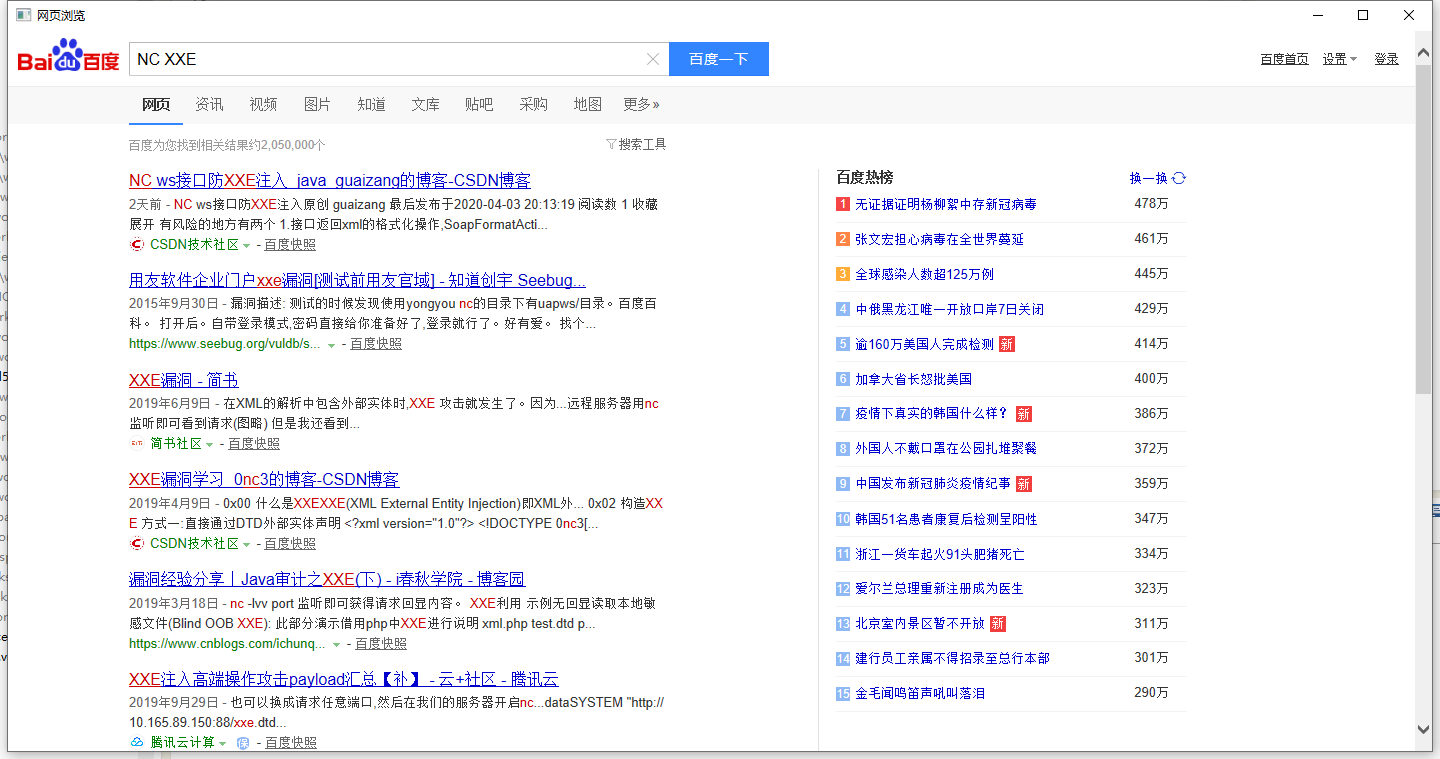
Task: Click the CSDN icon under NC ws接口防XXE注入 result
Action: click(137, 244)
